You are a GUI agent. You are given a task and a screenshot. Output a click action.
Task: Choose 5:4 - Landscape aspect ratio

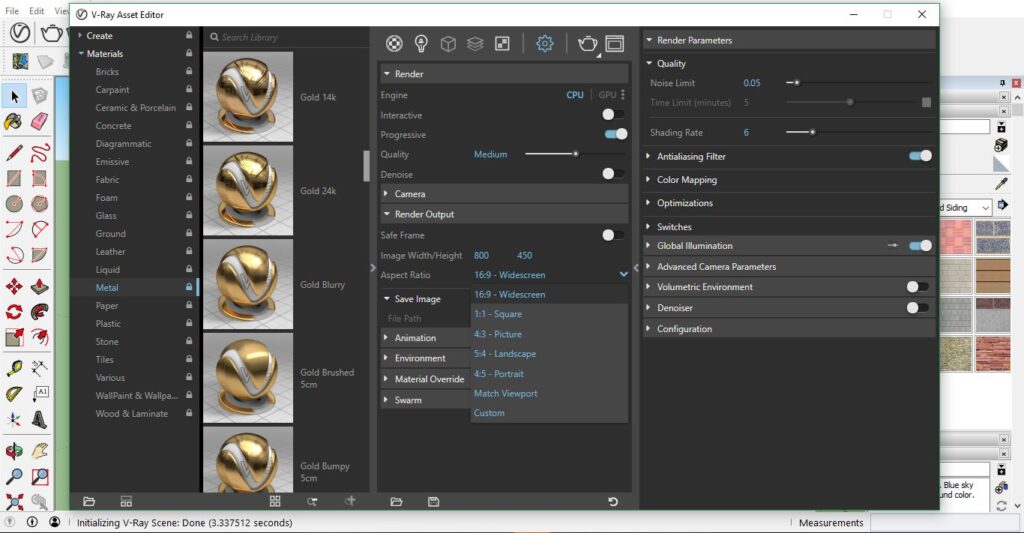549,353
